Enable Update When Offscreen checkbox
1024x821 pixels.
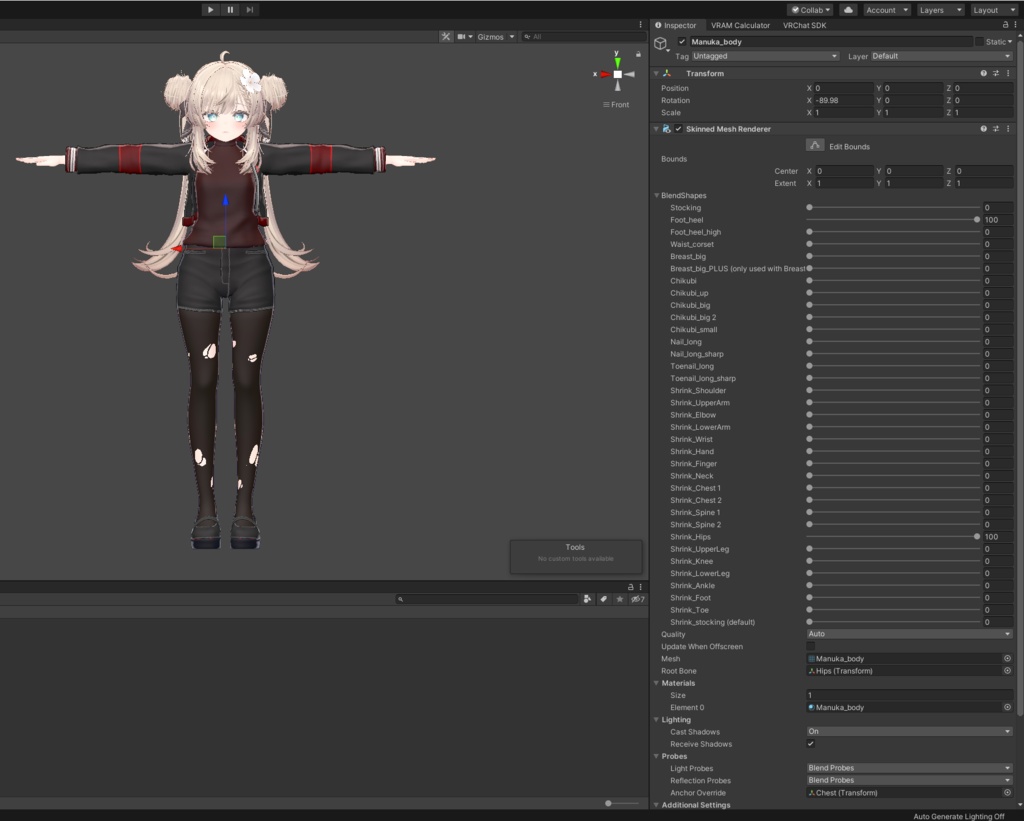click(x=811, y=647)
